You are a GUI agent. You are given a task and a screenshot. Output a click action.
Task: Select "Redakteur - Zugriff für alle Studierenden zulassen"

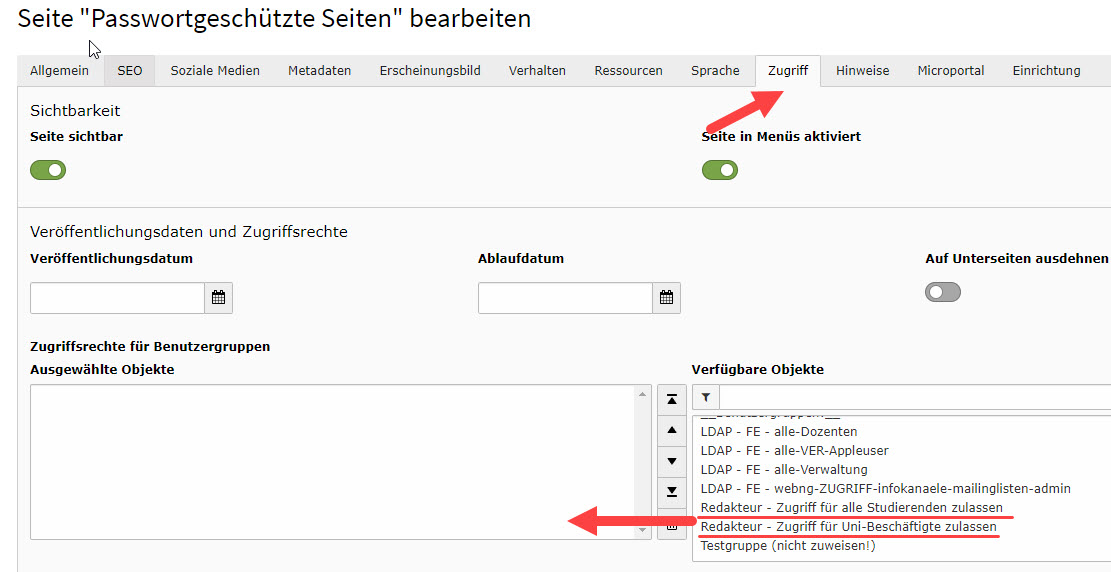(x=851, y=508)
